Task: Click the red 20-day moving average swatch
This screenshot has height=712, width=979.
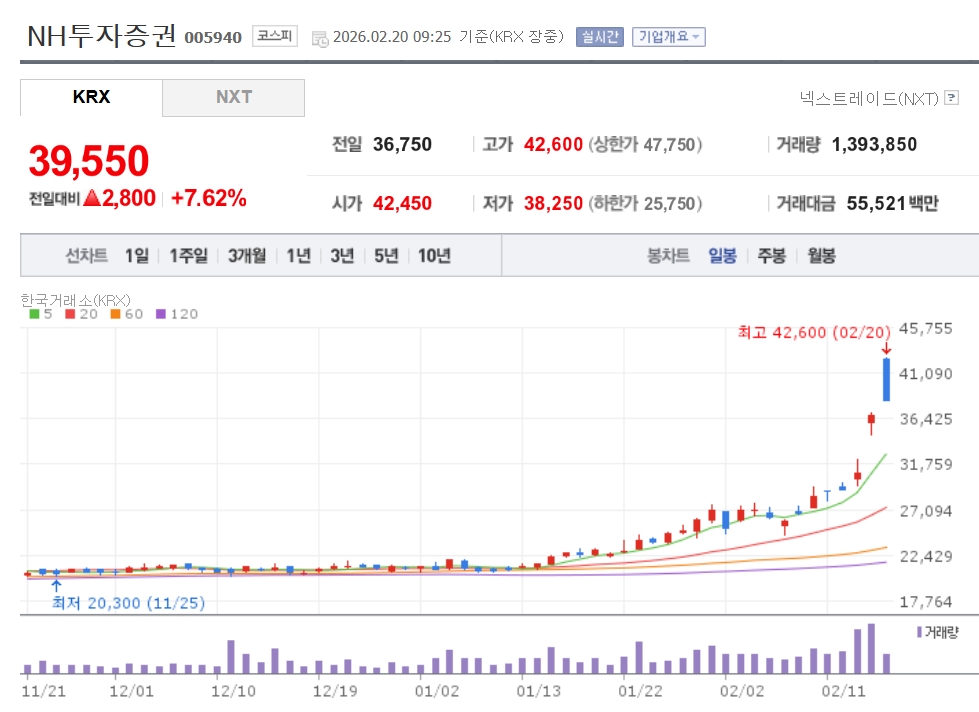Action: [x=70, y=314]
